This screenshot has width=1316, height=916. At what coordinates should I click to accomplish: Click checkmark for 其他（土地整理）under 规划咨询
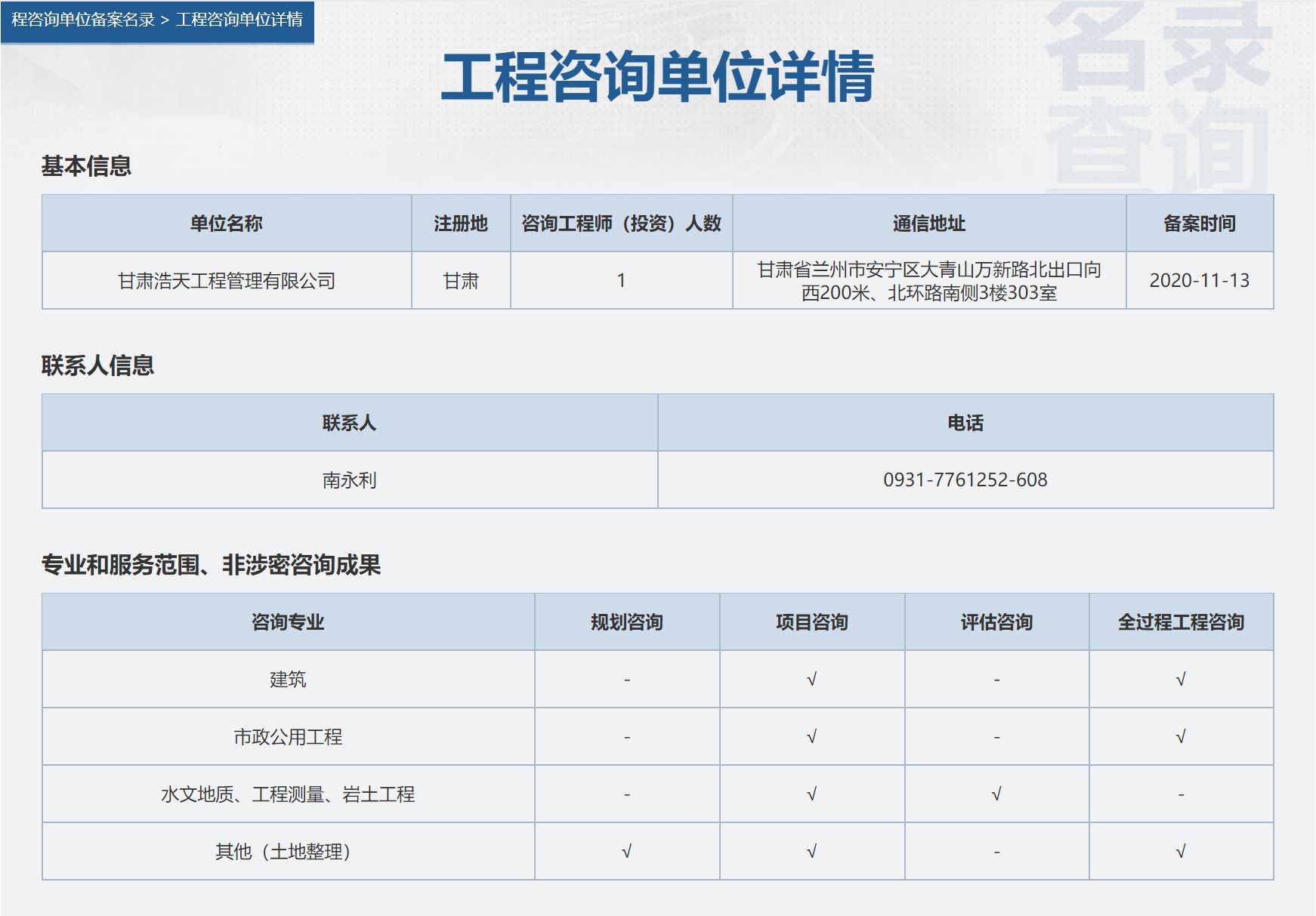click(x=626, y=852)
